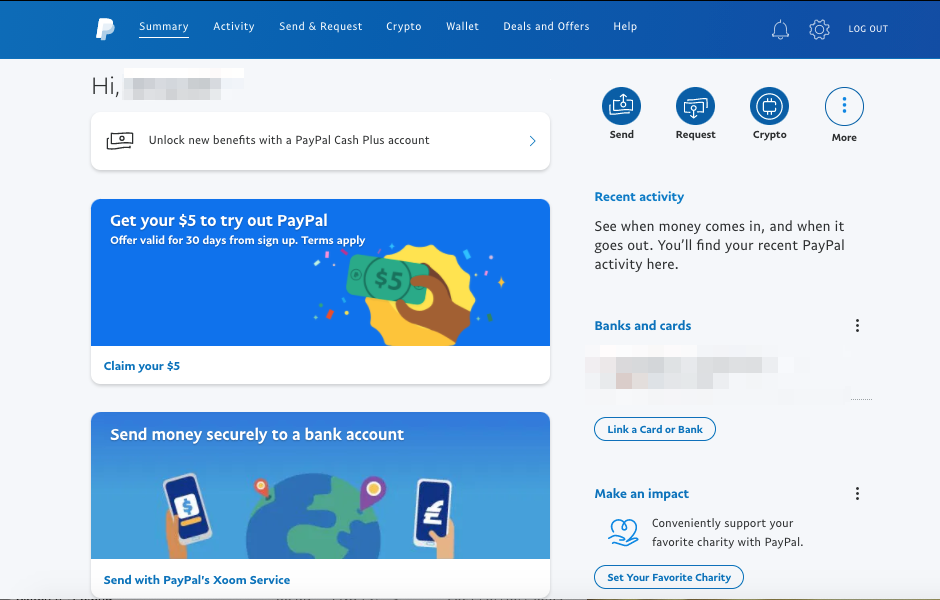Viewport: 940px width, 600px height.
Task: Open the Crypto quick action icon
Action: (769, 107)
